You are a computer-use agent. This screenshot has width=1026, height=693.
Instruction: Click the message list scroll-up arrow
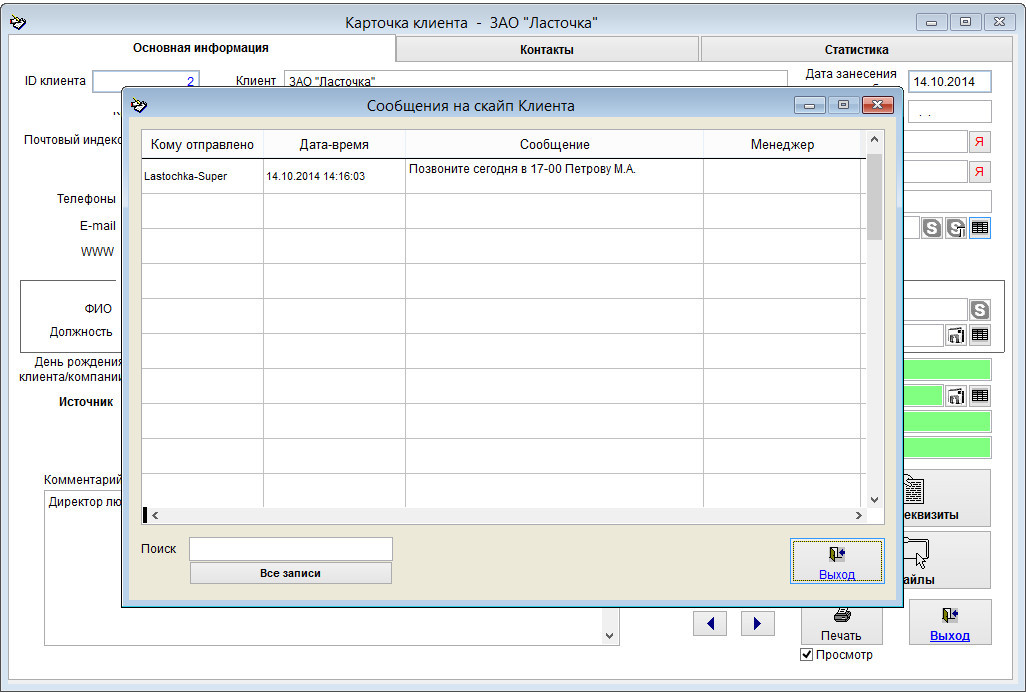875,139
